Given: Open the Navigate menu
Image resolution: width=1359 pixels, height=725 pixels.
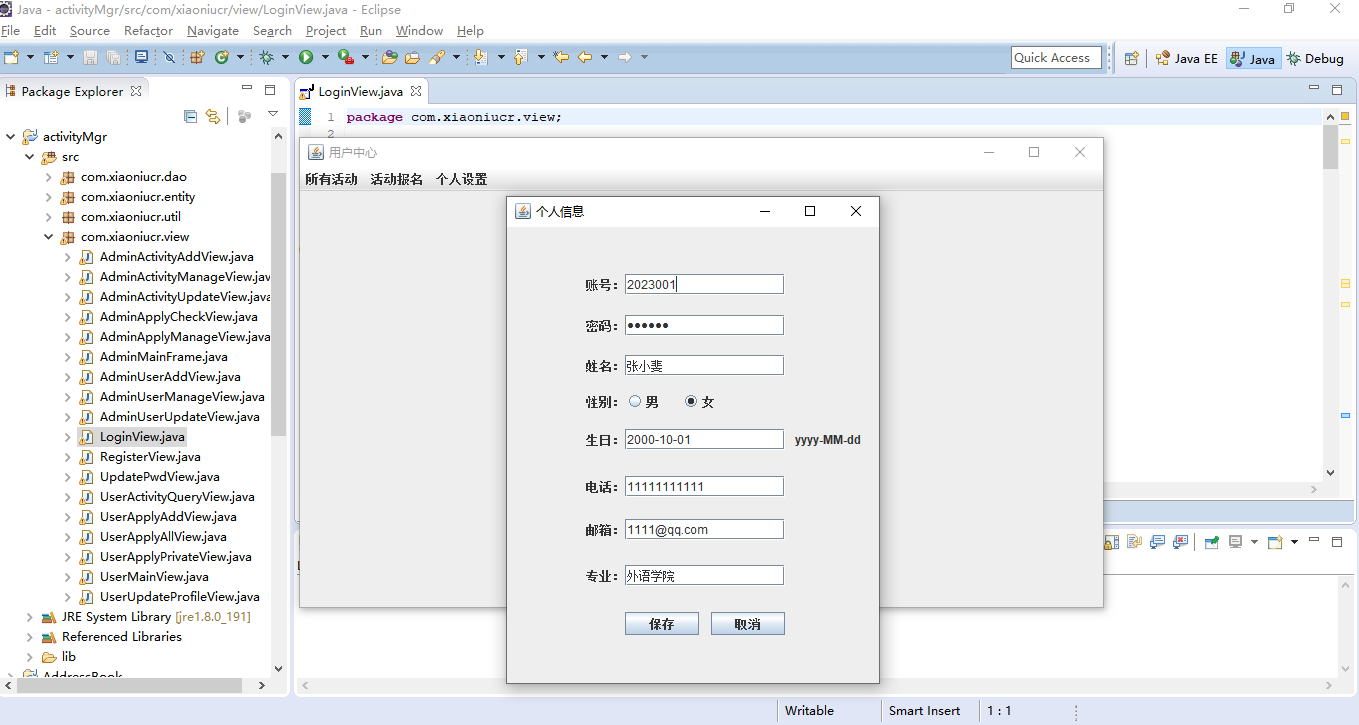Looking at the screenshot, I should [x=213, y=31].
